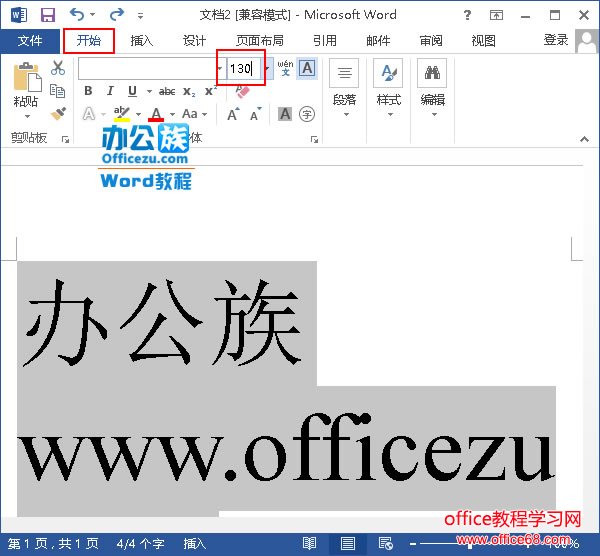
Task: Toggle Underline formatting
Action: click(x=132, y=91)
